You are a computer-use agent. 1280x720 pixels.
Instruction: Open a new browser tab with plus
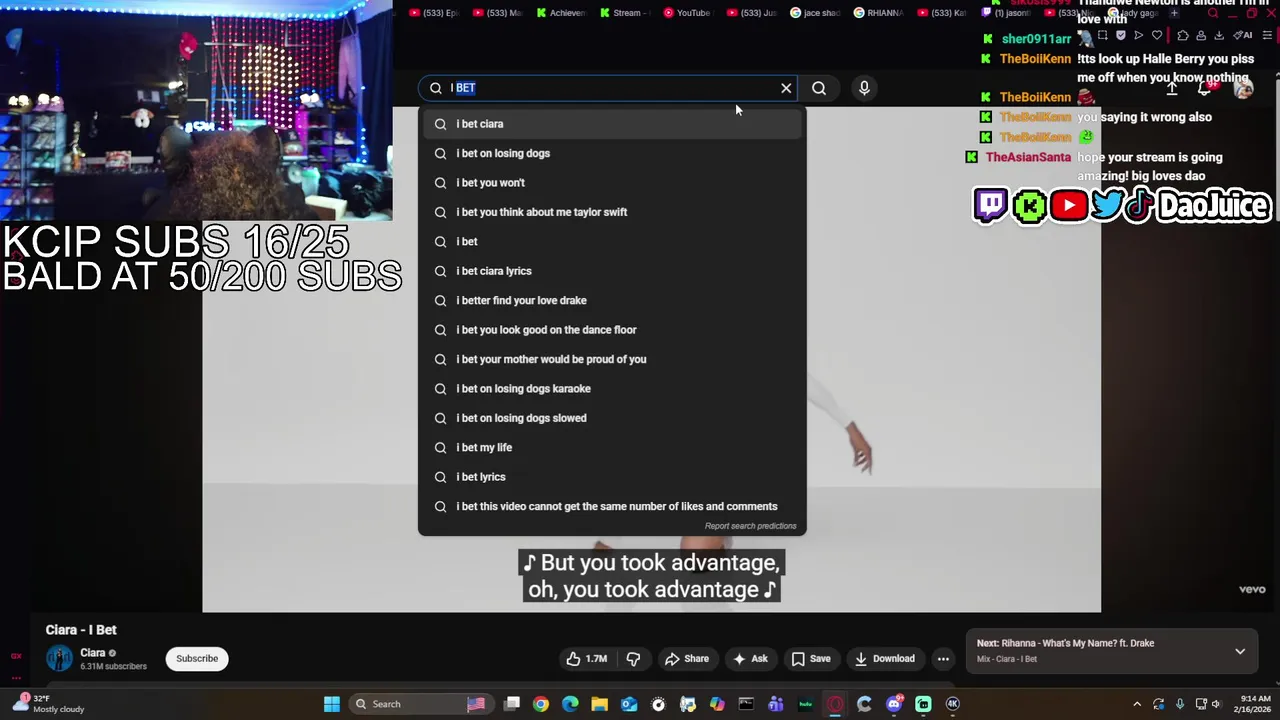[1174, 13]
